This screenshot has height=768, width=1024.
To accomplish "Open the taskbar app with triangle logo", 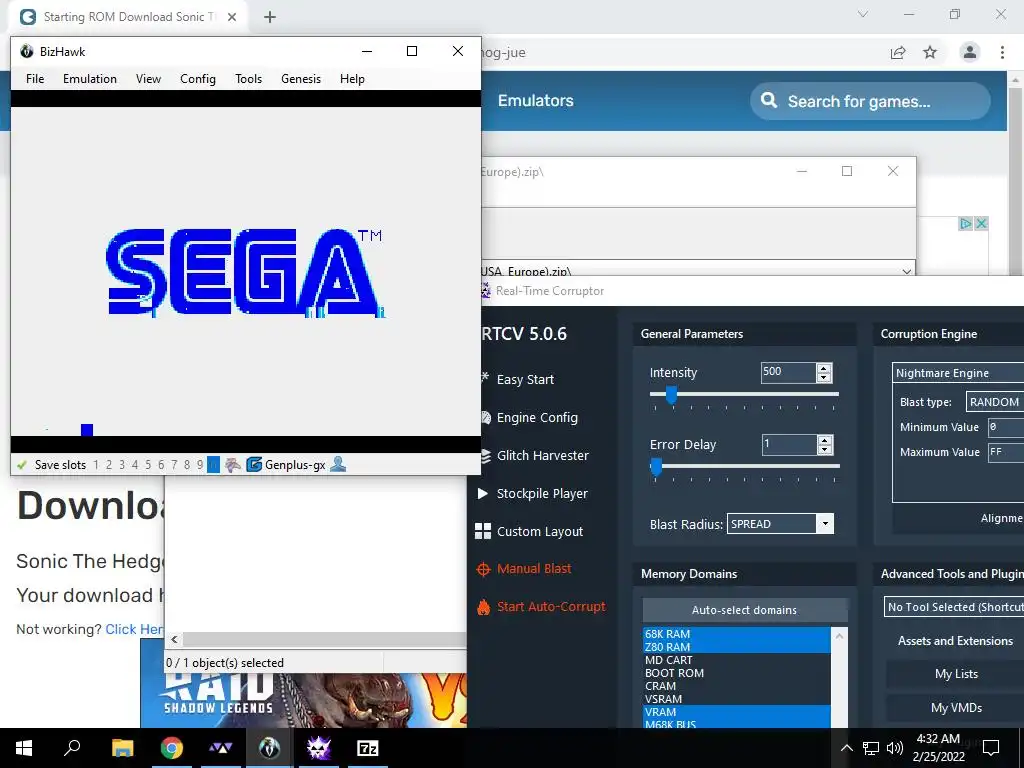I will (221, 748).
